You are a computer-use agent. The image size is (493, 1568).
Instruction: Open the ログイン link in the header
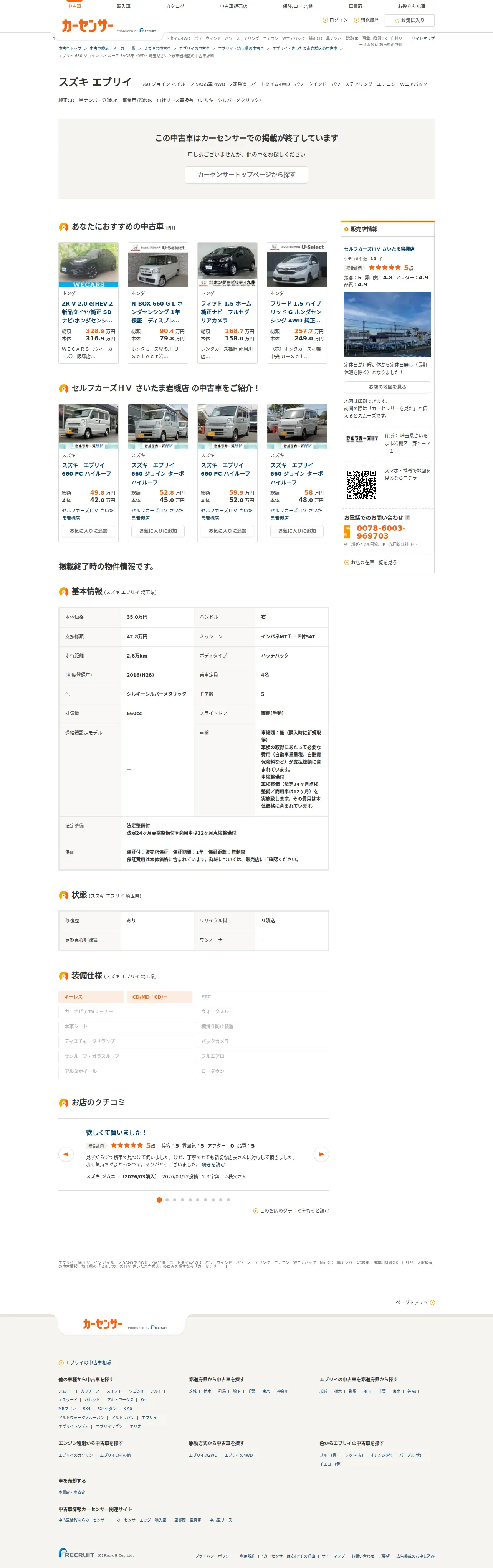click(335, 20)
